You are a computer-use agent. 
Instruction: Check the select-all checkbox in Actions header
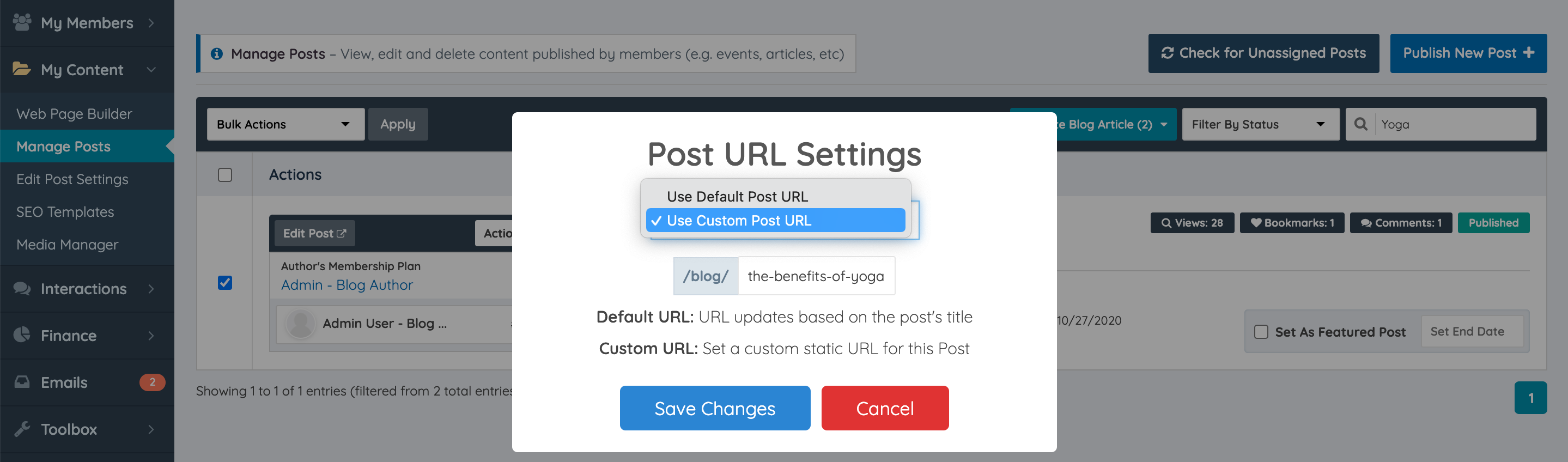click(225, 175)
